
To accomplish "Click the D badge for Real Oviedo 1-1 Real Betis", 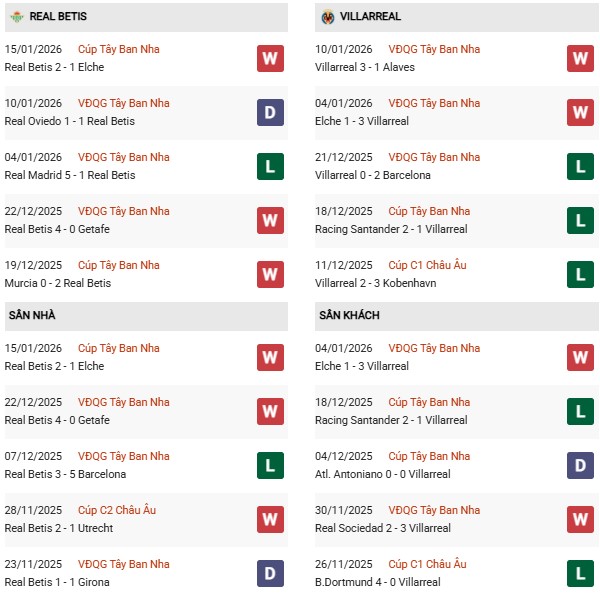I will tap(270, 112).
